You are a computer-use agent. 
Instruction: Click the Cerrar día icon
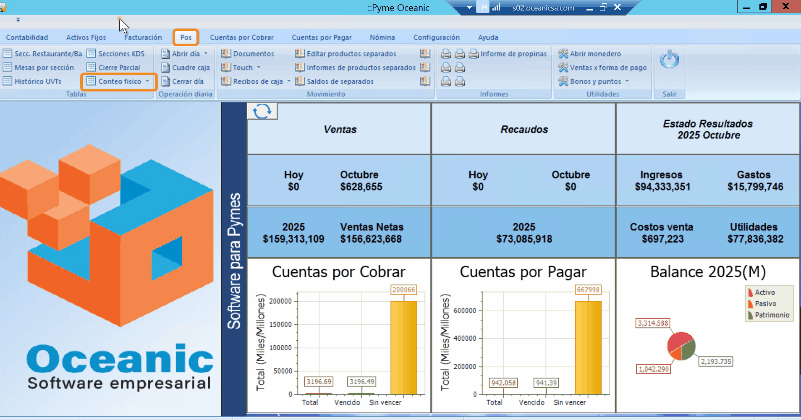coord(165,81)
